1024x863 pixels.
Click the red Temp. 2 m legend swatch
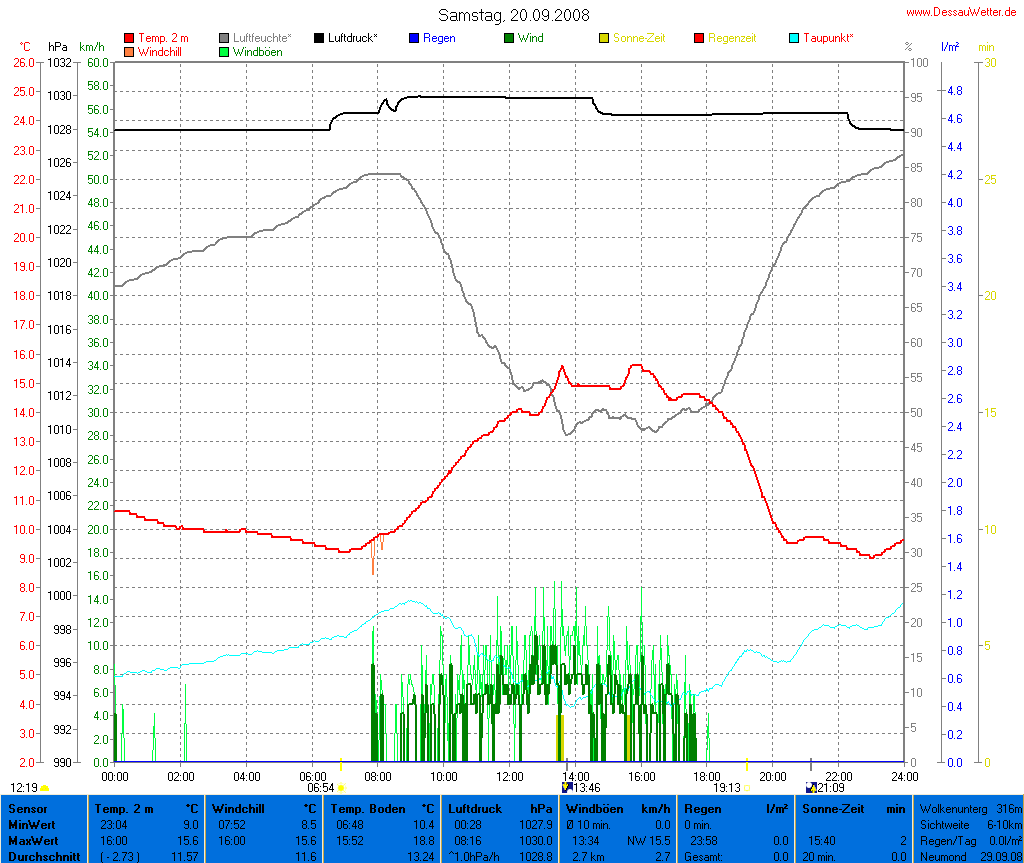coord(129,38)
